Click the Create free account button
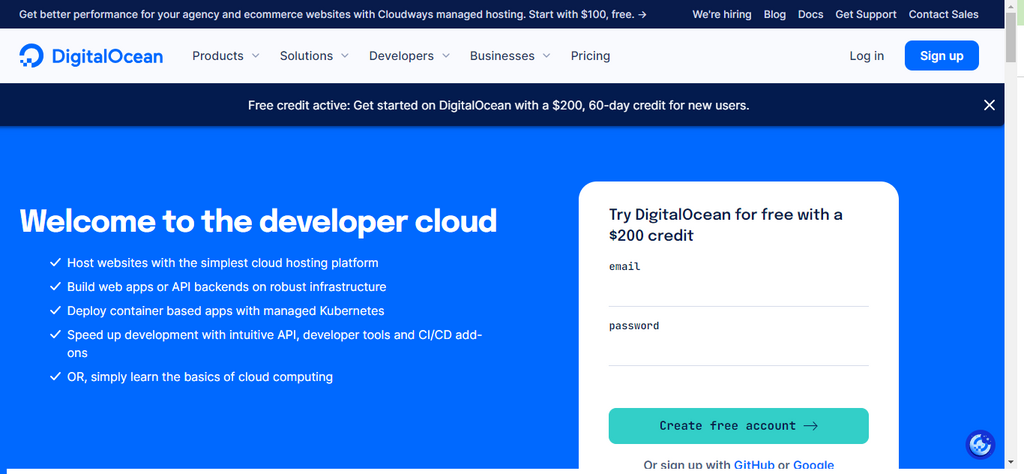This screenshot has height=474, width=1024. pos(738,426)
